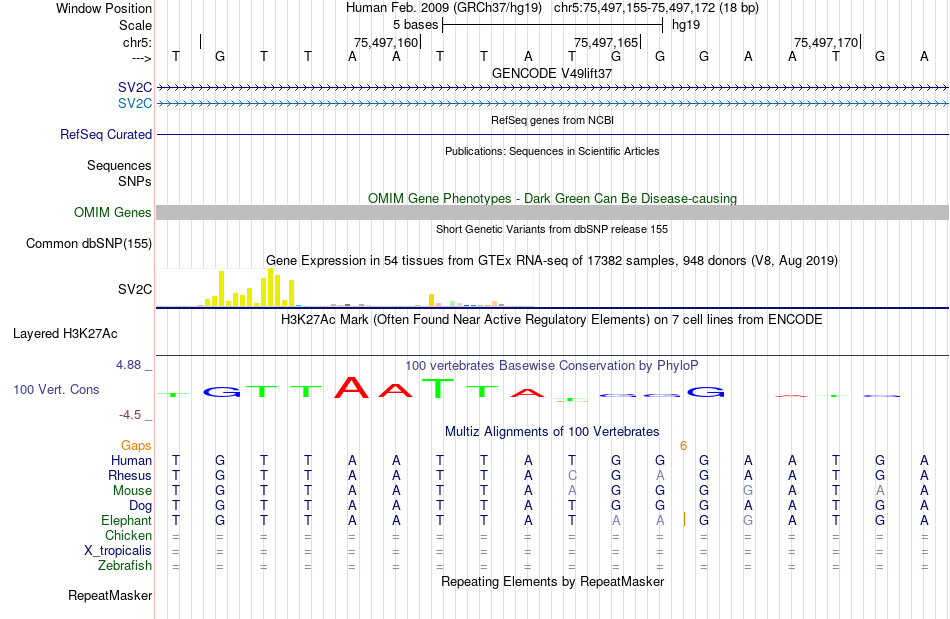Click the Gaps label
Image resolution: width=950 pixels, height=619 pixels.
pyautogui.click(x=136, y=446)
